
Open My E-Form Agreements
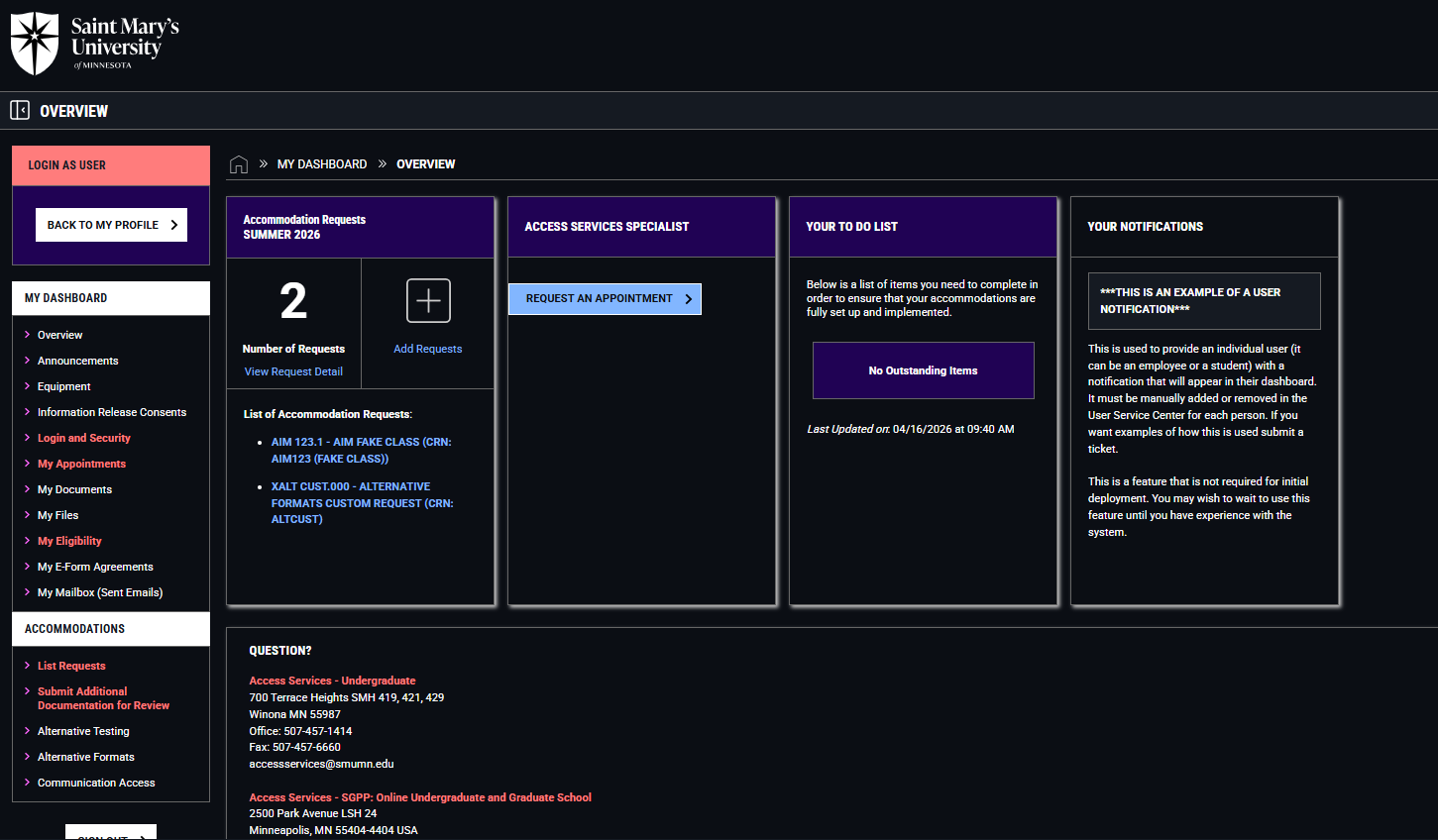(x=95, y=567)
